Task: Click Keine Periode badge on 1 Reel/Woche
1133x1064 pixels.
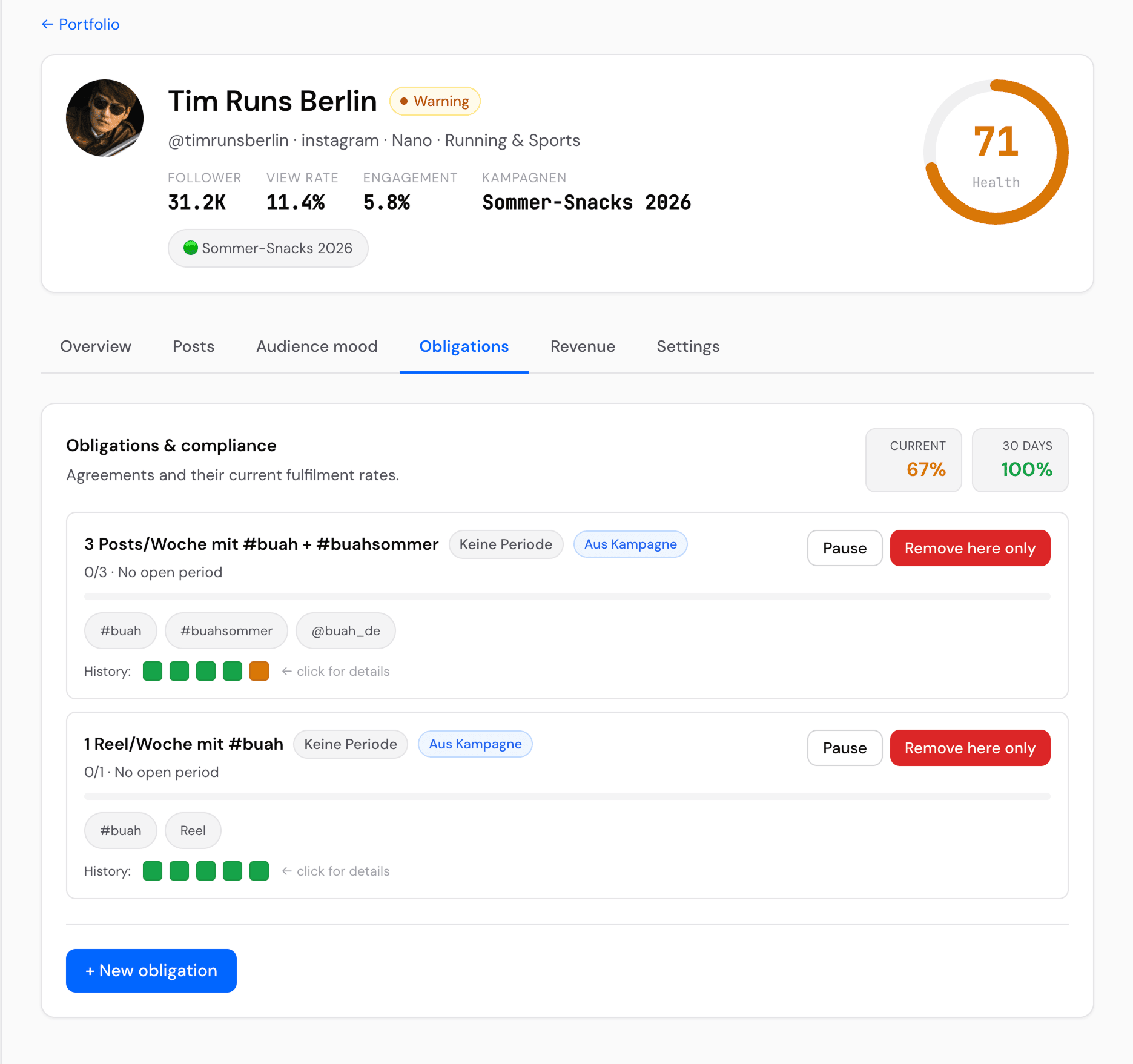Action: click(x=351, y=744)
